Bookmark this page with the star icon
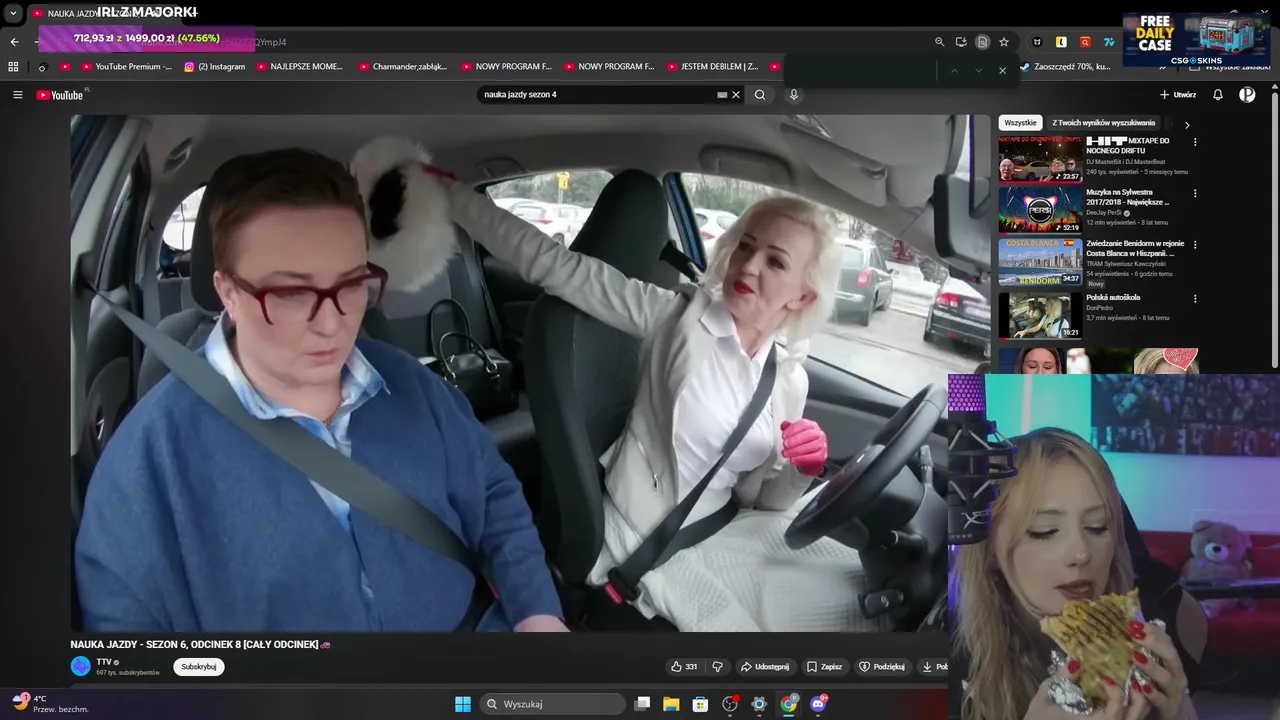 [x=1004, y=42]
